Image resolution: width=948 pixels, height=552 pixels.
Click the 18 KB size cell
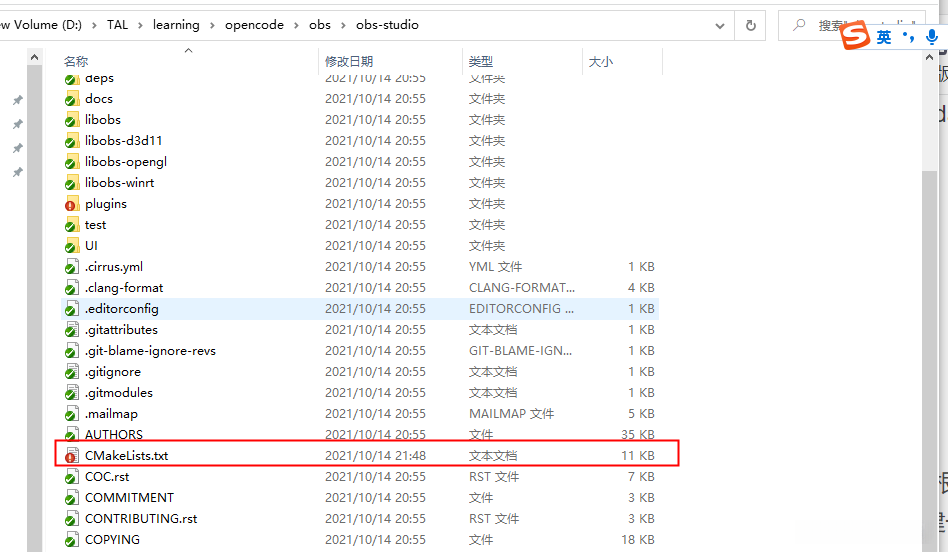pyautogui.click(x=638, y=540)
